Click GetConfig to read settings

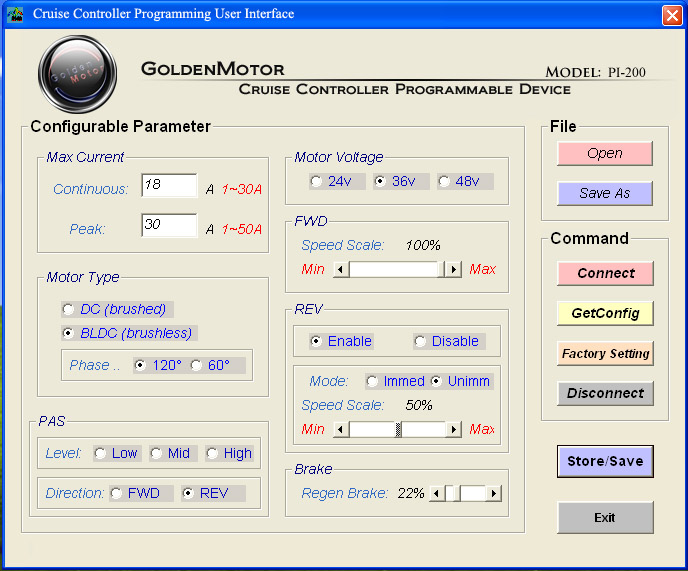pos(605,313)
